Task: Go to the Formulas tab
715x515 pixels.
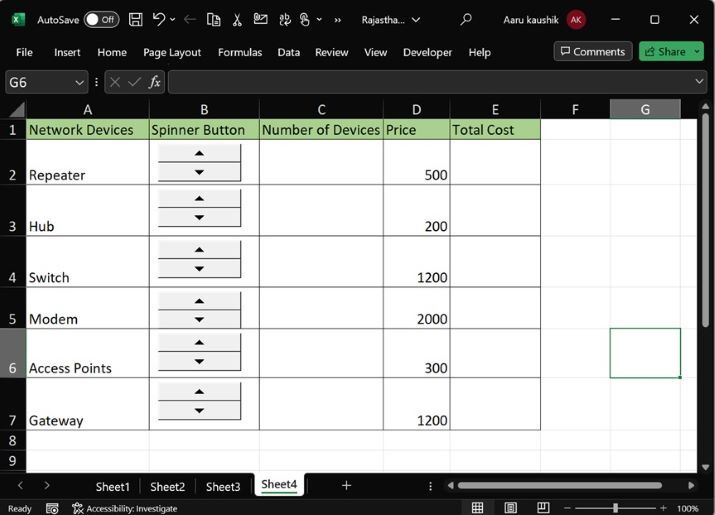Action: pos(240,52)
